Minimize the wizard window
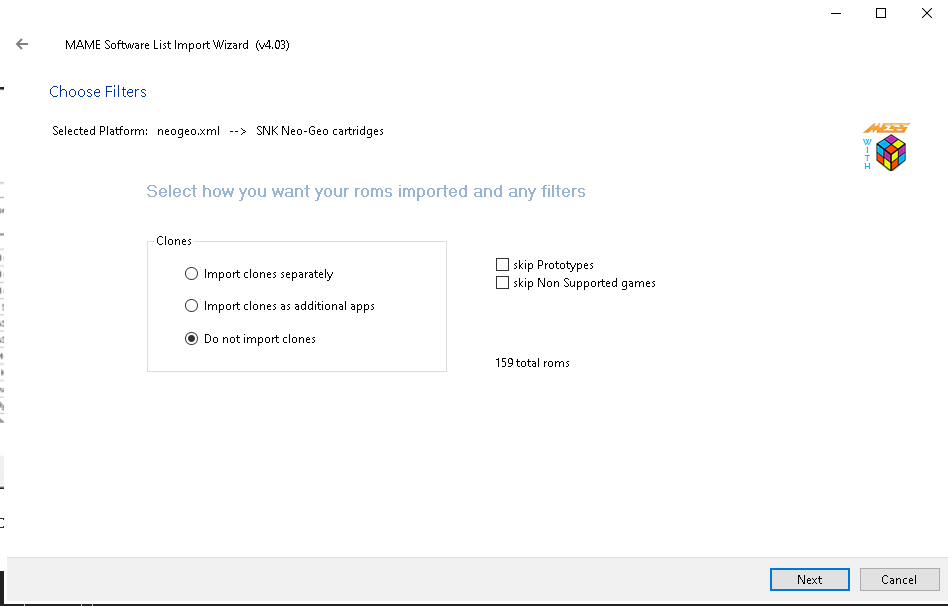Viewport: 948px width, 606px height. (x=836, y=13)
